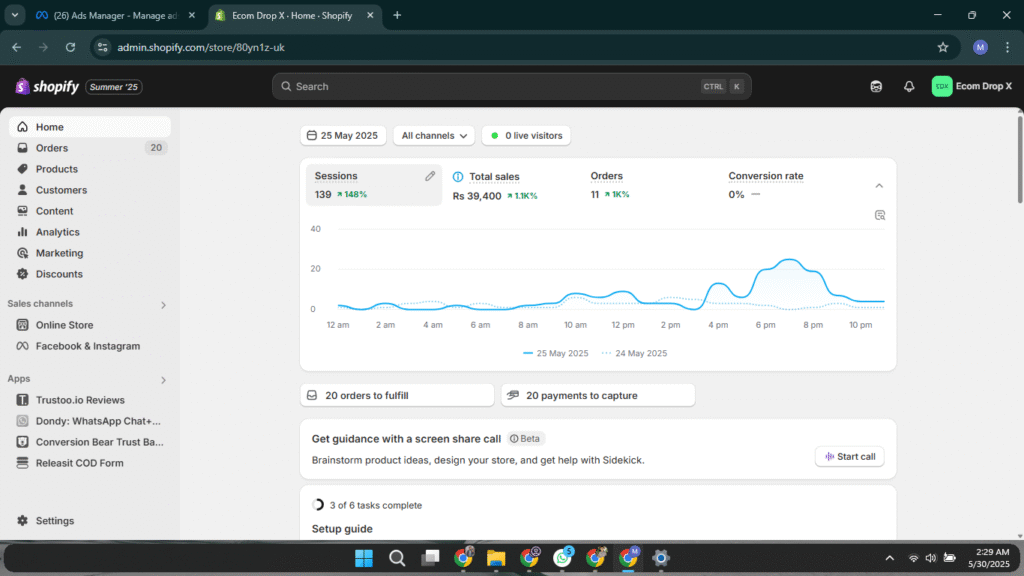Open the 25 May 2025 date picker

click(342, 136)
